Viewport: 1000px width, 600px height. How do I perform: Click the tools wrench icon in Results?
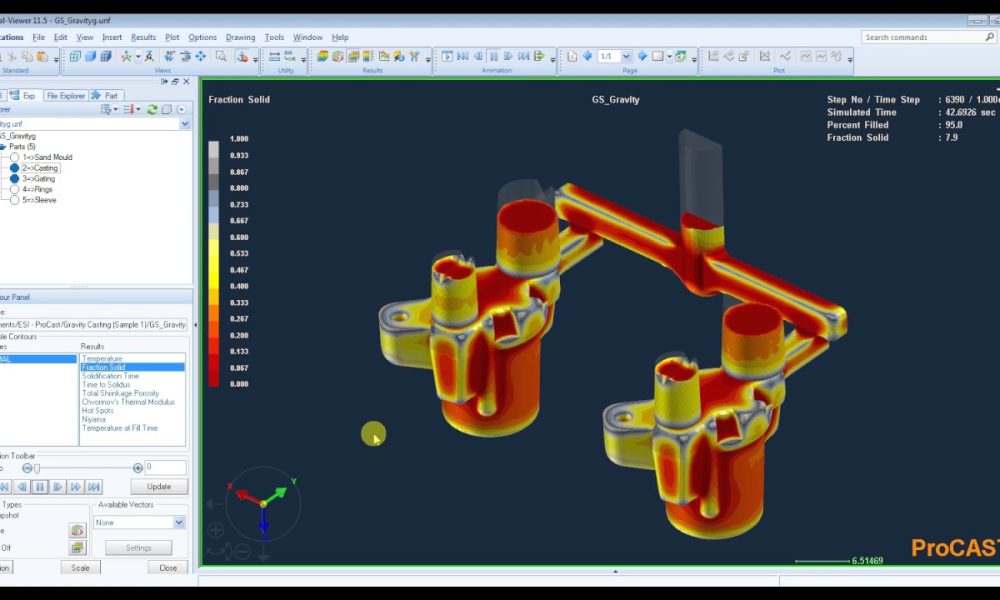point(415,56)
